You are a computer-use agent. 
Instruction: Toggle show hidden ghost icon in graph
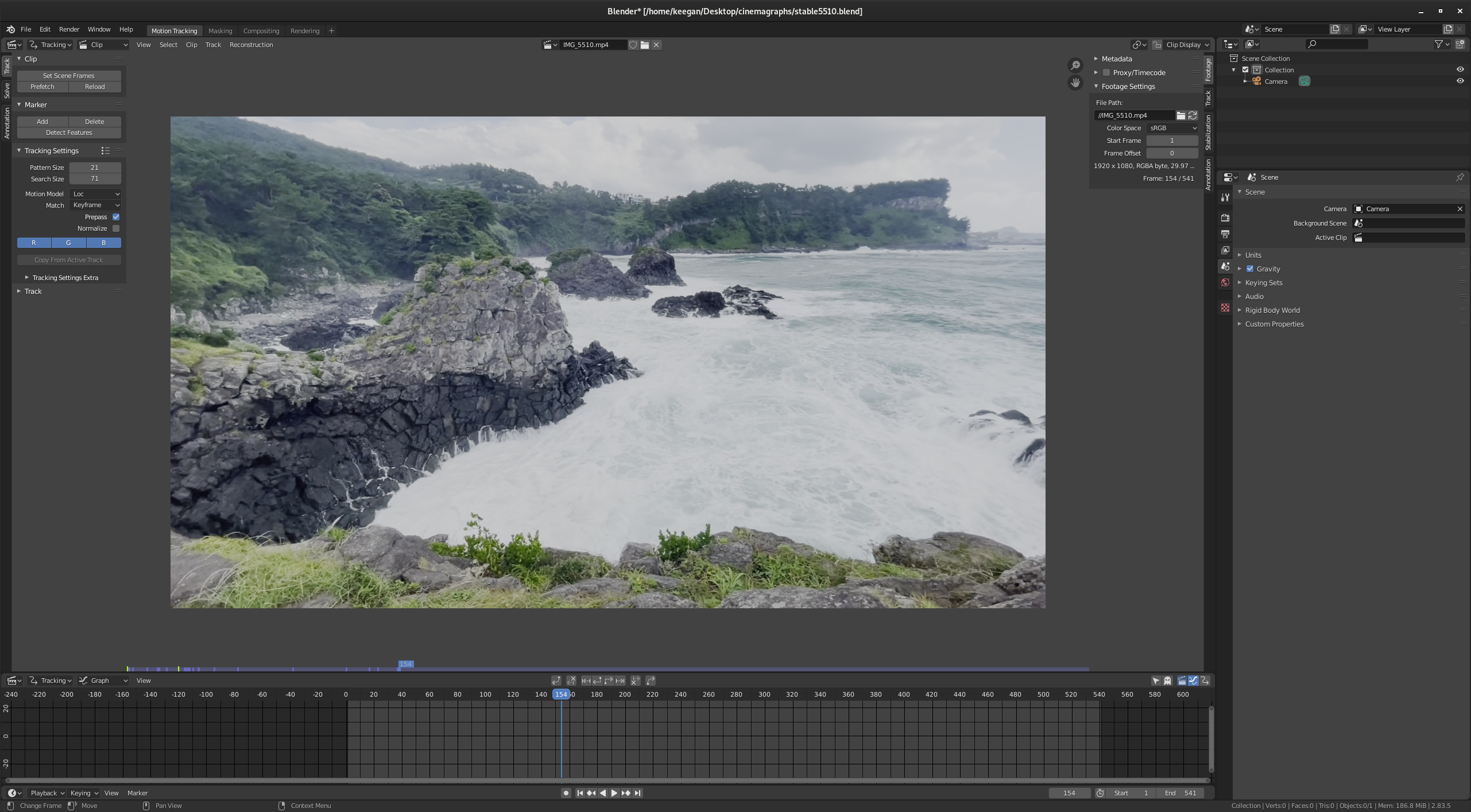tap(1167, 681)
